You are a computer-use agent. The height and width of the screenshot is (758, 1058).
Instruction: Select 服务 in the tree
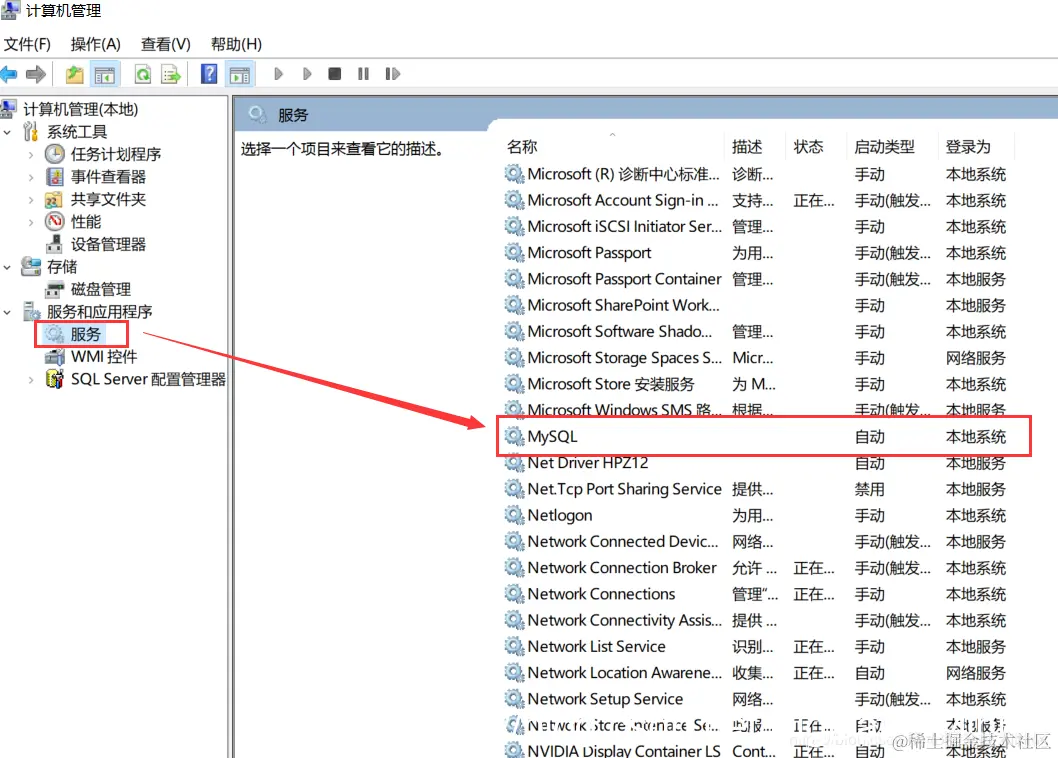(x=86, y=334)
